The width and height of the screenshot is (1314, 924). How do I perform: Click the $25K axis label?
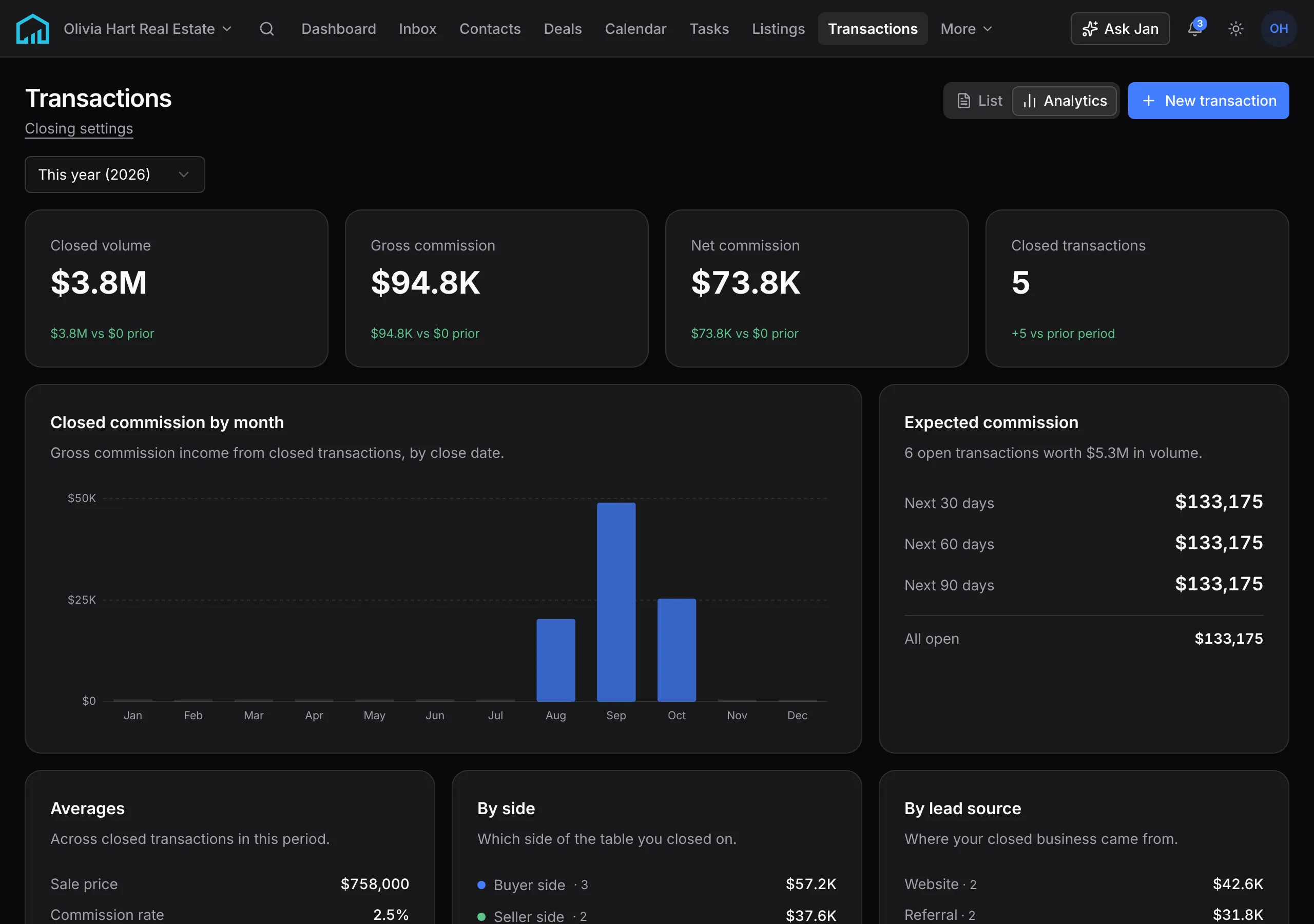click(x=82, y=600)
